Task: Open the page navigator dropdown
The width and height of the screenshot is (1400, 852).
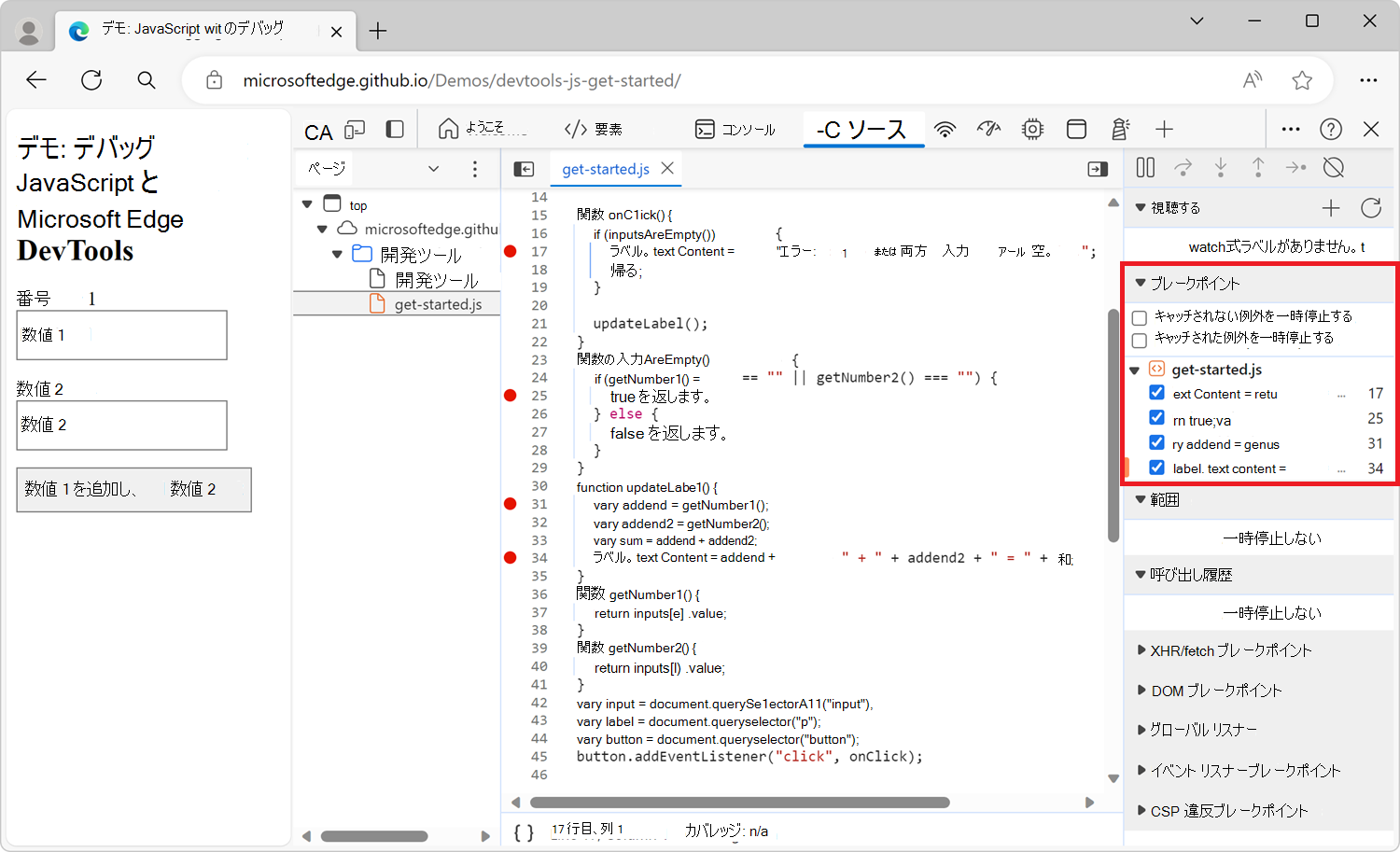Action: pos(432,169)
